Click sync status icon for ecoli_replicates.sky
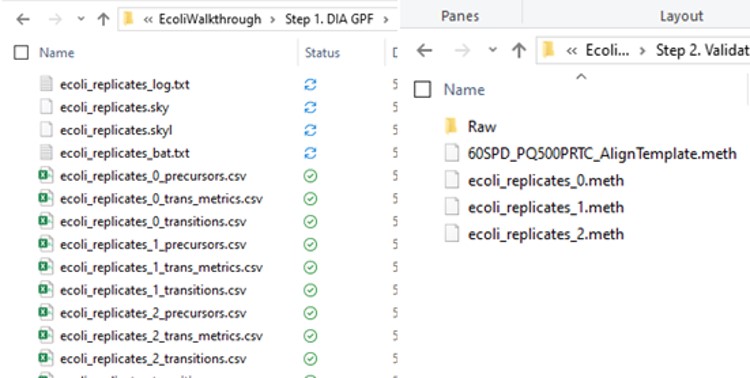Screen dimensions: 750x378 click(310, 108)
